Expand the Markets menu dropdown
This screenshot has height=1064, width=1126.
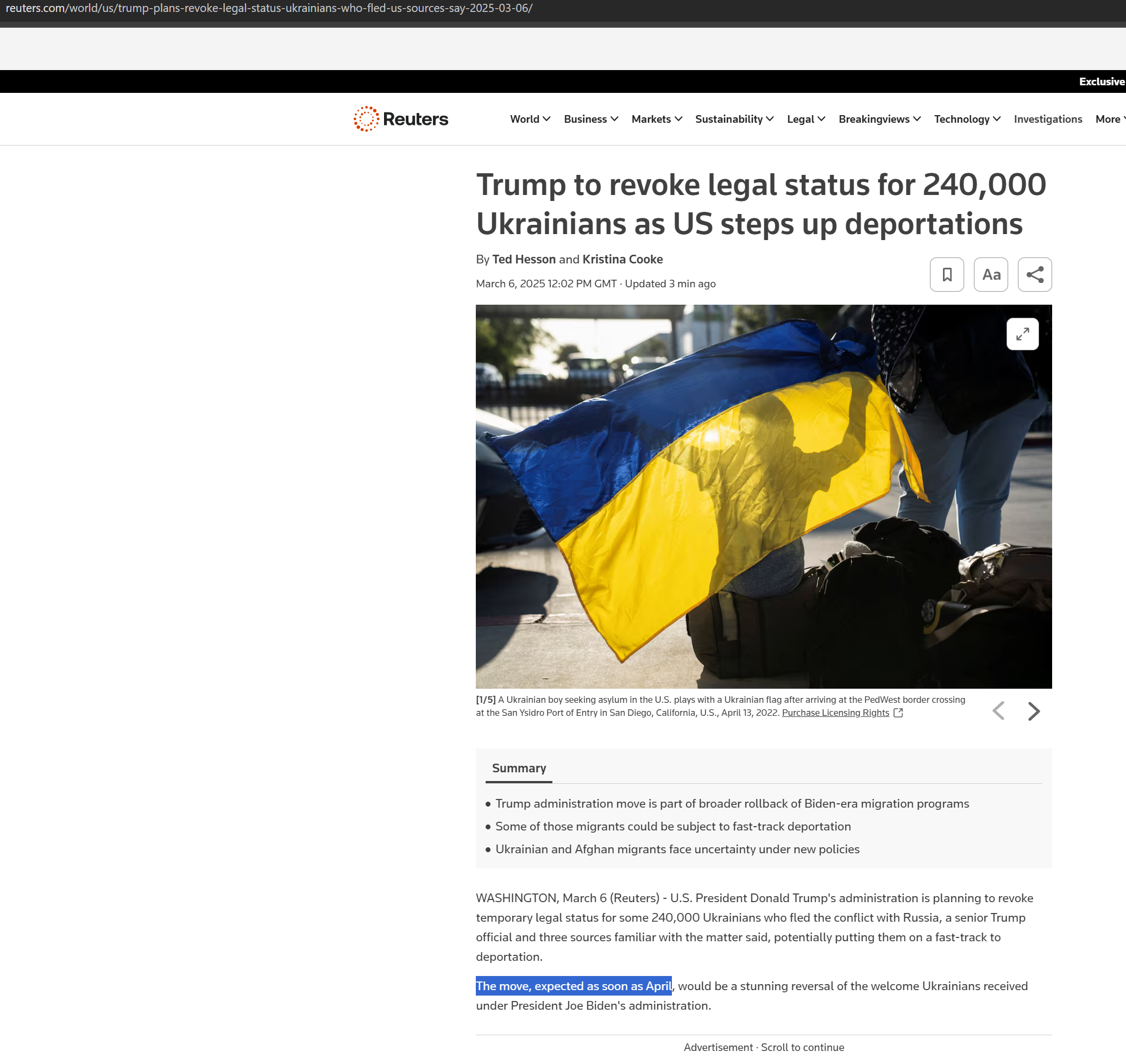tap(656, 119)
